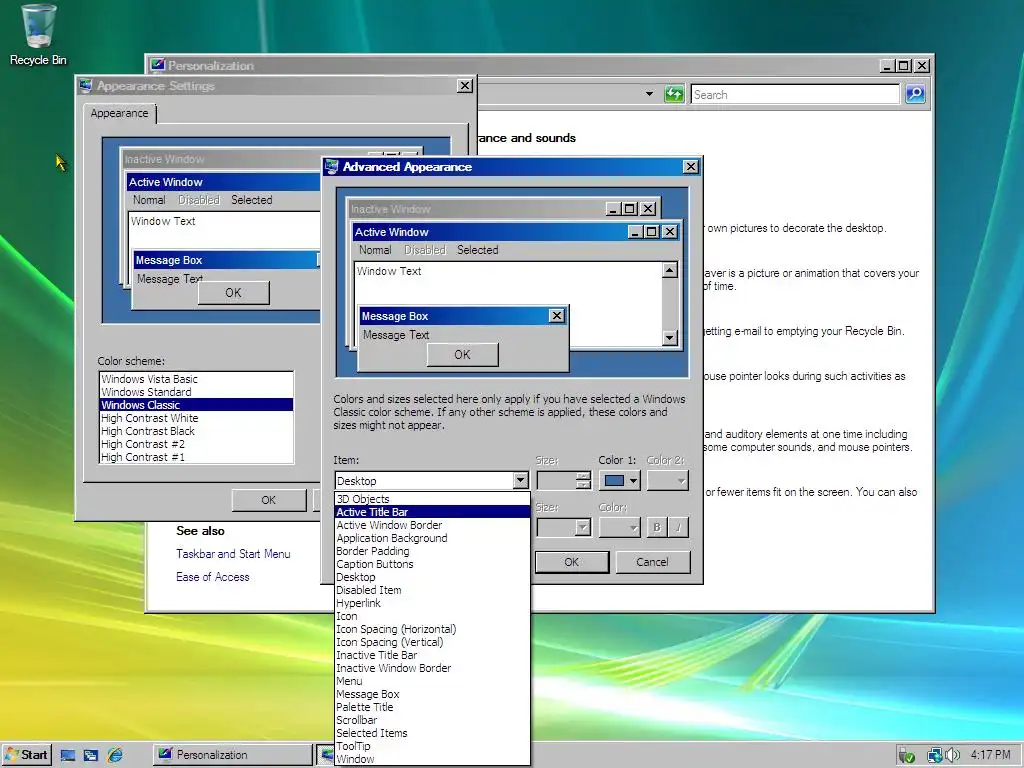Screen dimensions: 1024x768
Task: Click the clock showing 4:17 PM
Action: [990, 755]
